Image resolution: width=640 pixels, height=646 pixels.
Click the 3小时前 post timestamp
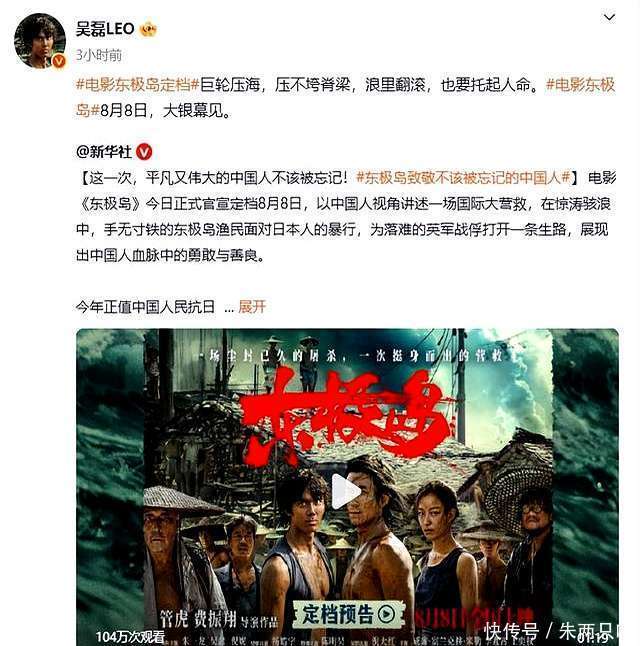click(98, 55)
